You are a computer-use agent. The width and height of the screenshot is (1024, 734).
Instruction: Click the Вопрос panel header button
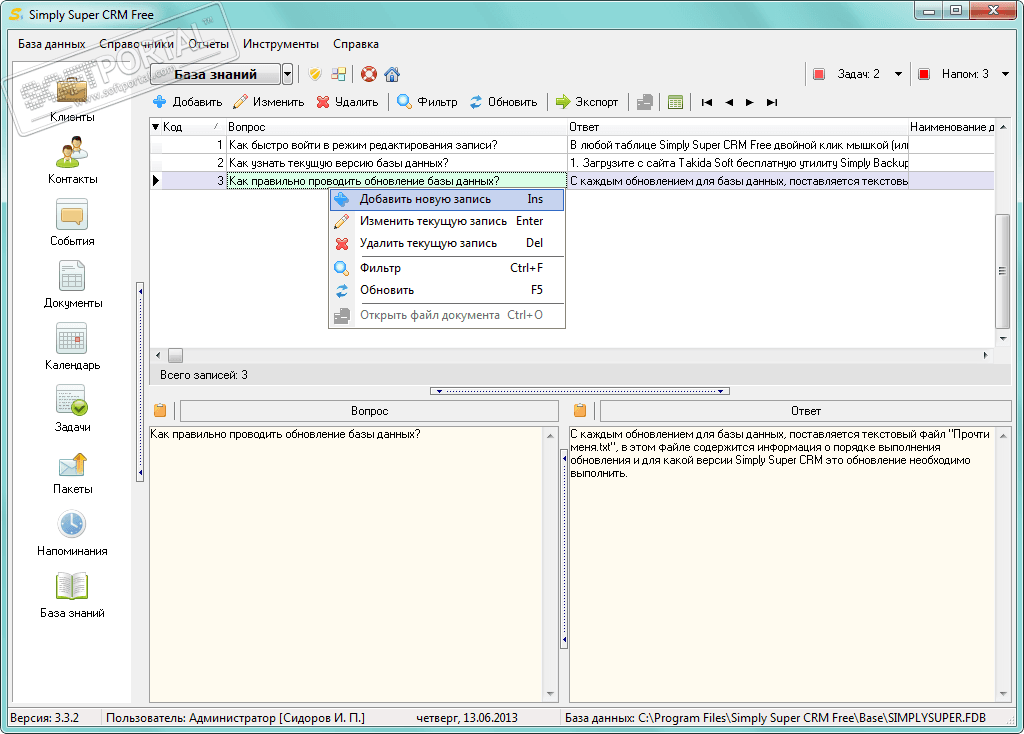point(370,411)
